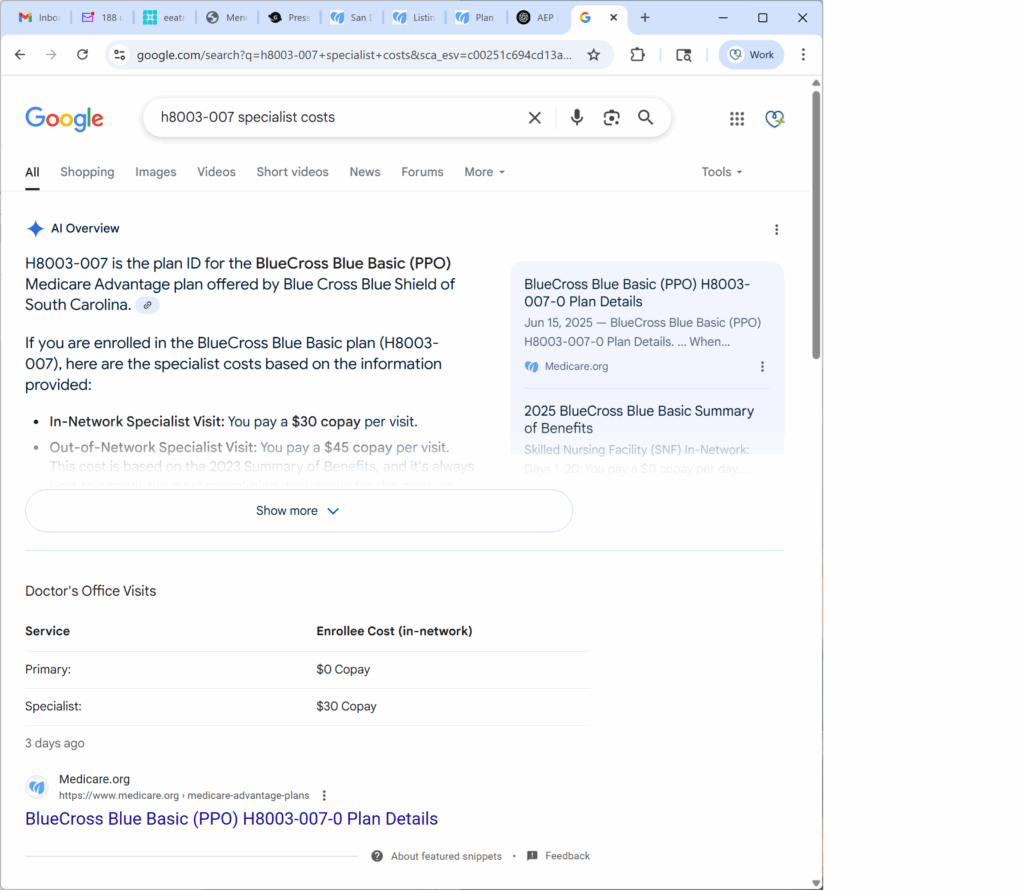Go back to the previous page

pyautogui.click(x=20, y=55)
